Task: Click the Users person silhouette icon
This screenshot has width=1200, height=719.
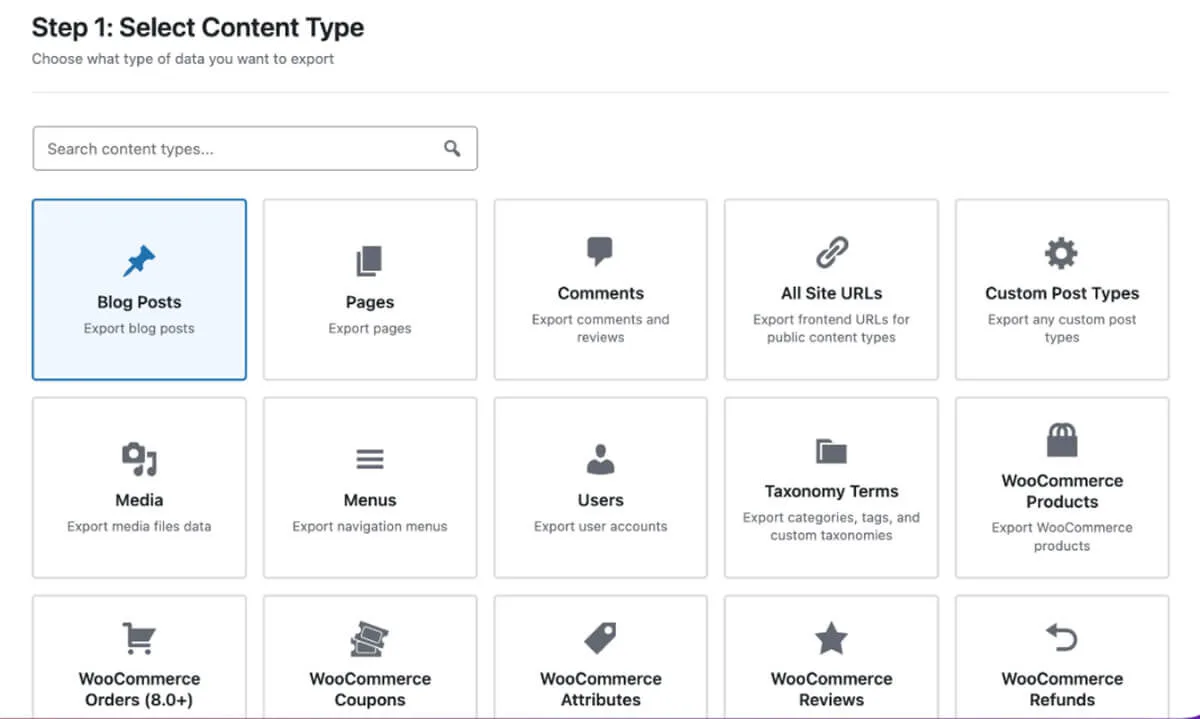Action: [x=600, y=459]
